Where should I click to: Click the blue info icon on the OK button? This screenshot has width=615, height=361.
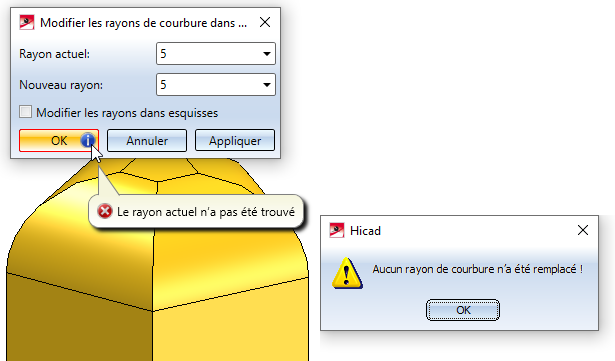tap(87, 140)
